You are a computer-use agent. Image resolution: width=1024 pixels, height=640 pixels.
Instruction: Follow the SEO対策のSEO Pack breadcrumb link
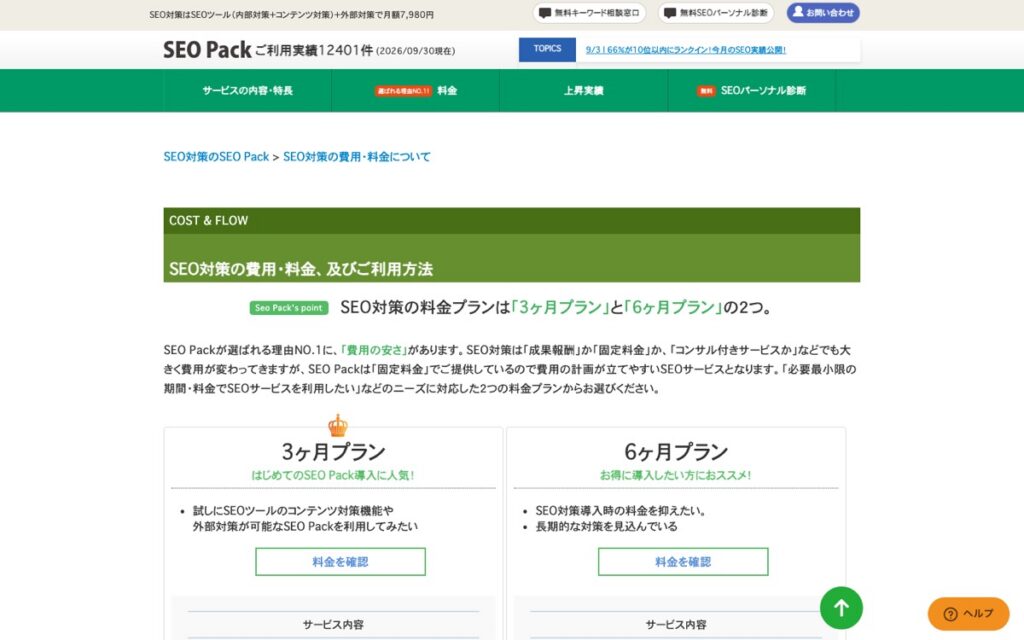coord(216,157)
